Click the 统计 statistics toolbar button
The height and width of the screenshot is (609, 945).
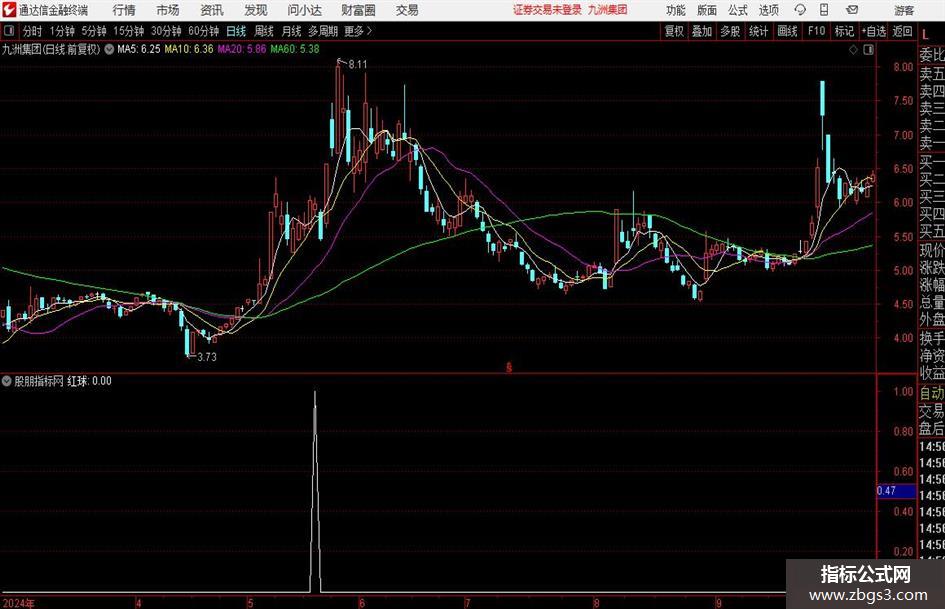(x=758, y=31)
